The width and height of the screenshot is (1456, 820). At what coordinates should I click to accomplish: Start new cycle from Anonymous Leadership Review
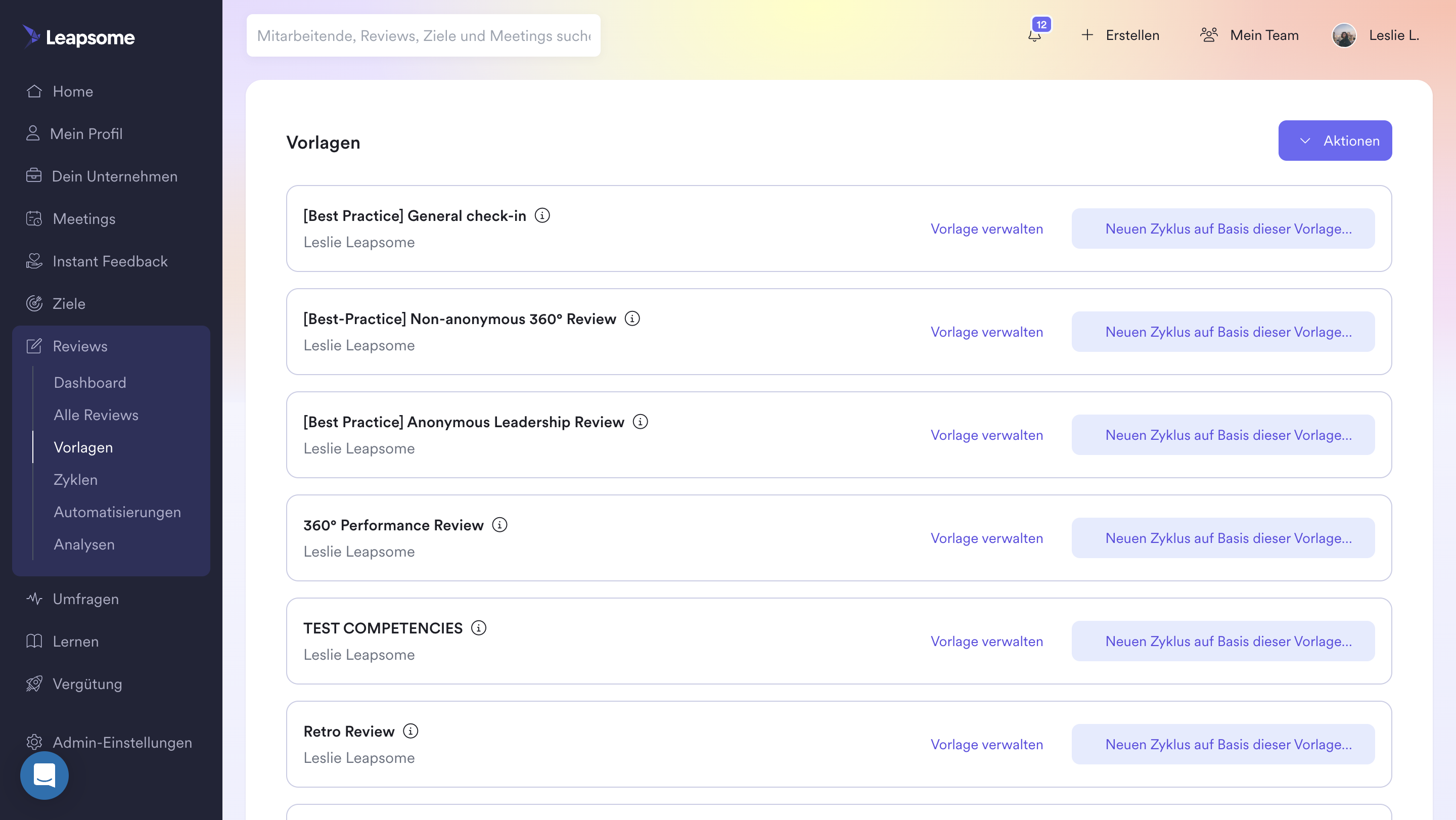coord(1223,435)
